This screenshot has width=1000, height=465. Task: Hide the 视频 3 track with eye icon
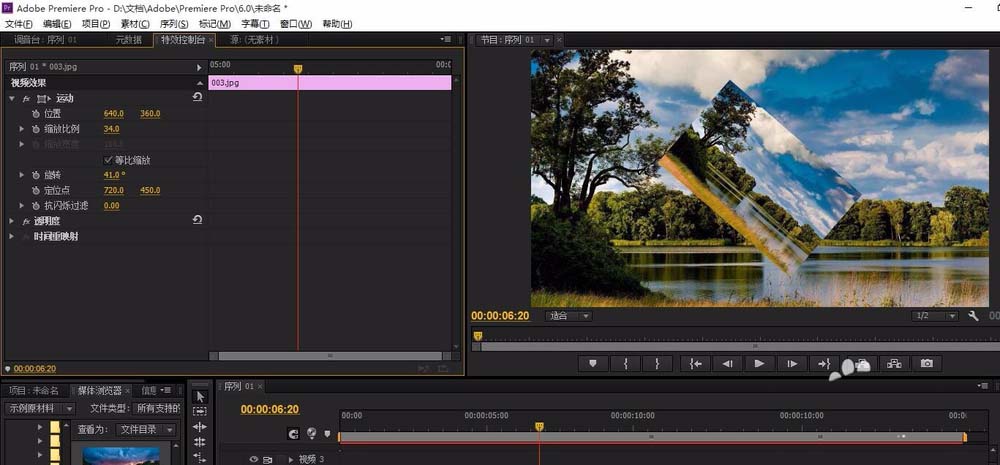click(x=254, y=459)
